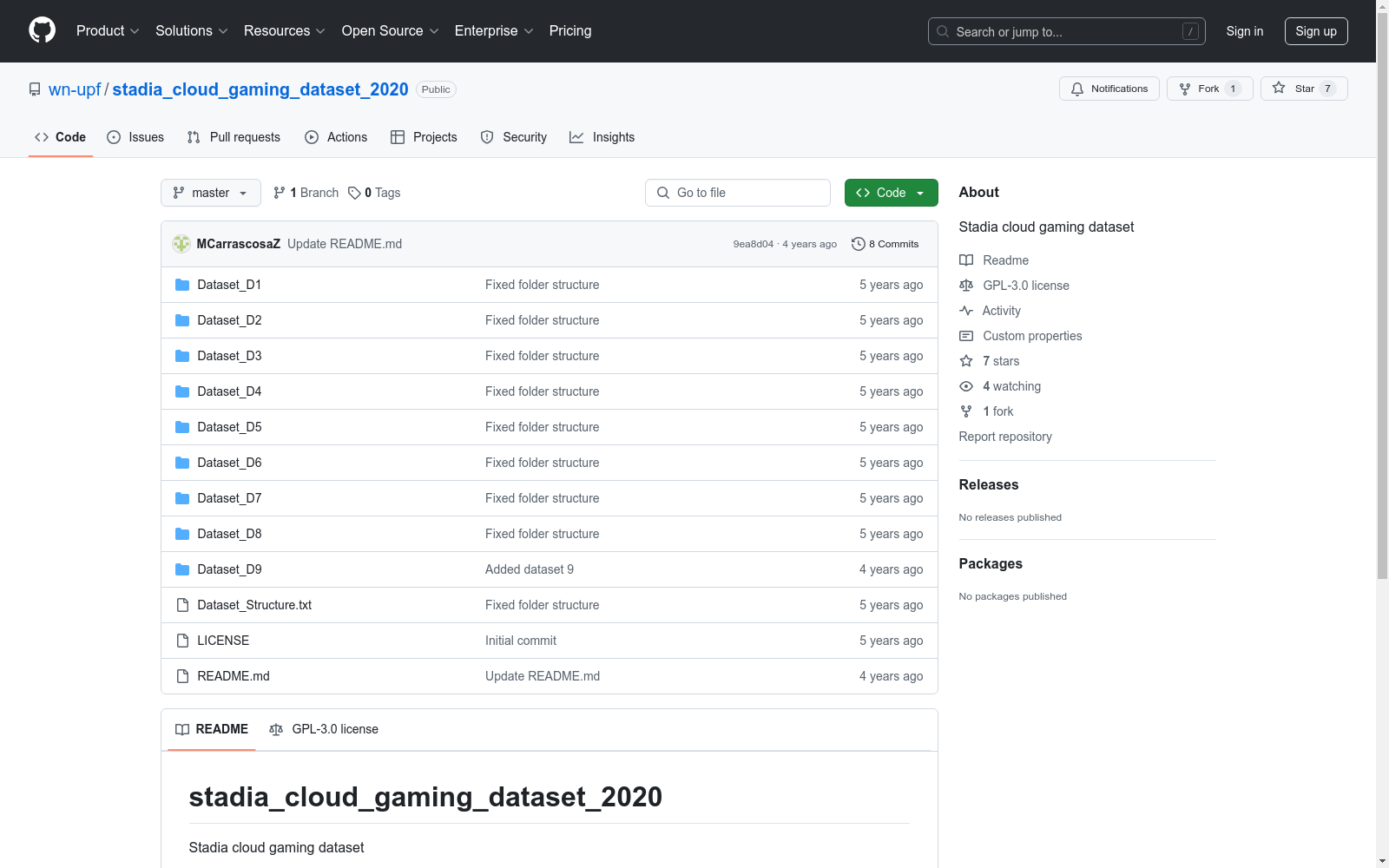View the Insights tab
This screenshot has width=1389, height=868.
(602, 137)
